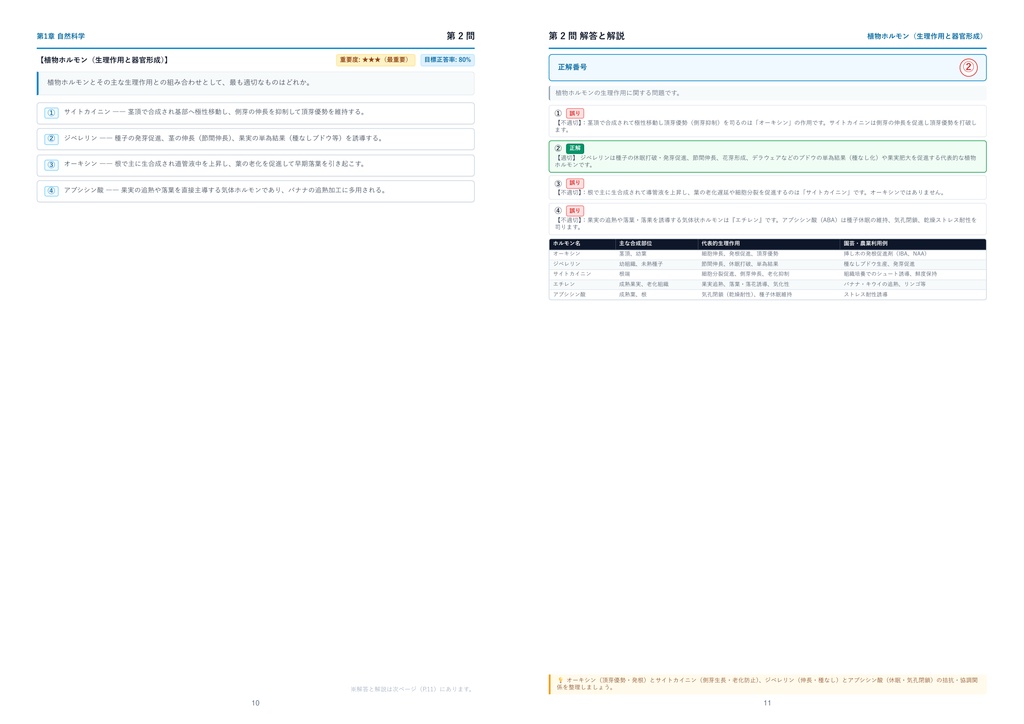Screen dimensions: 1024x724
Task: Click オーキシン in the table's hormone name column
Action: [566, 254]
